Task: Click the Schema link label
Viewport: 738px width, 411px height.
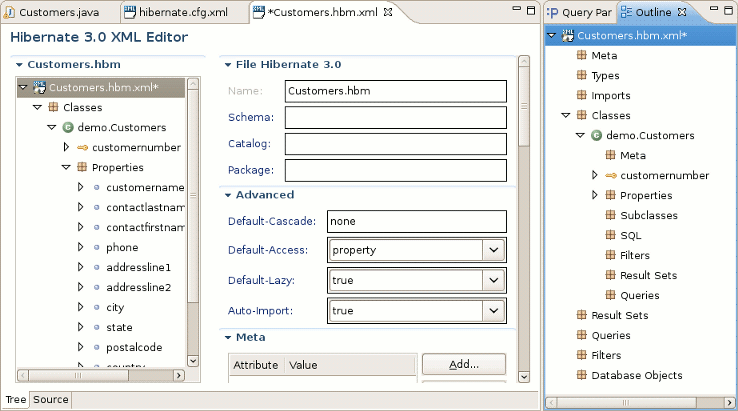Action: click(245, 118)
